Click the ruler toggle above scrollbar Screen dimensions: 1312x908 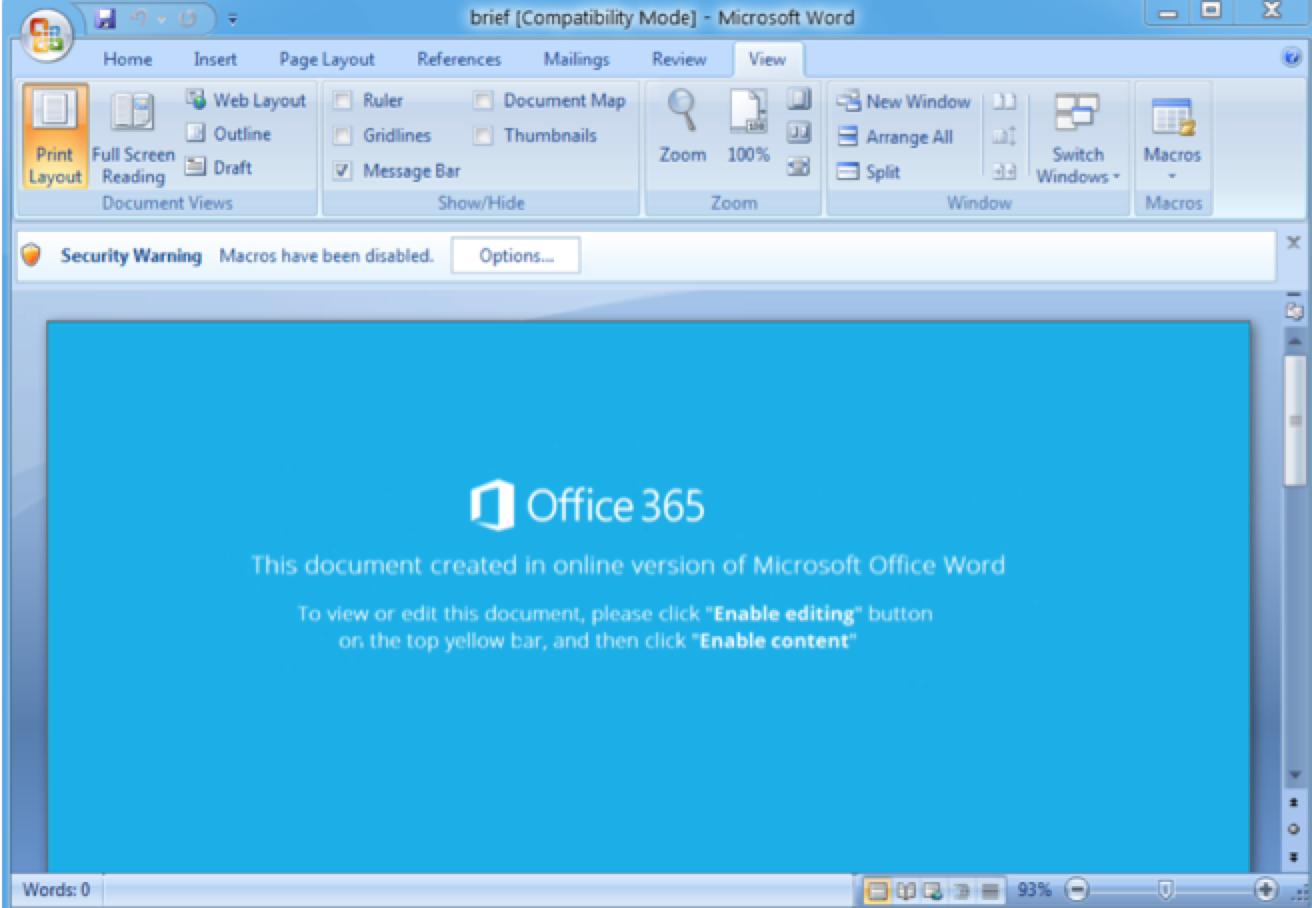click(1295, 311)
